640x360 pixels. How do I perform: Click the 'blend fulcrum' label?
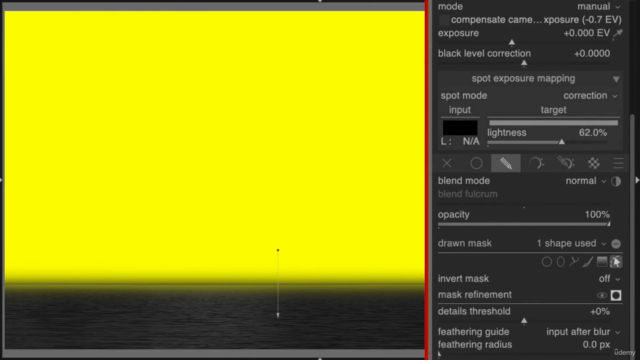point(468,194)
